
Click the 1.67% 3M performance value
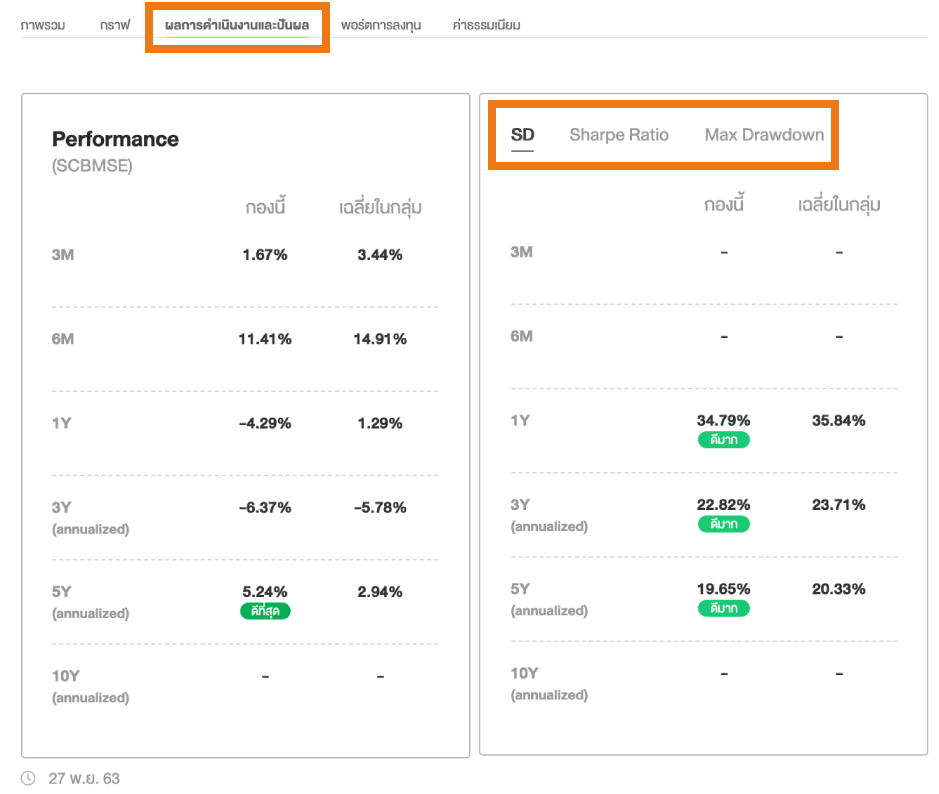point(265,255)
